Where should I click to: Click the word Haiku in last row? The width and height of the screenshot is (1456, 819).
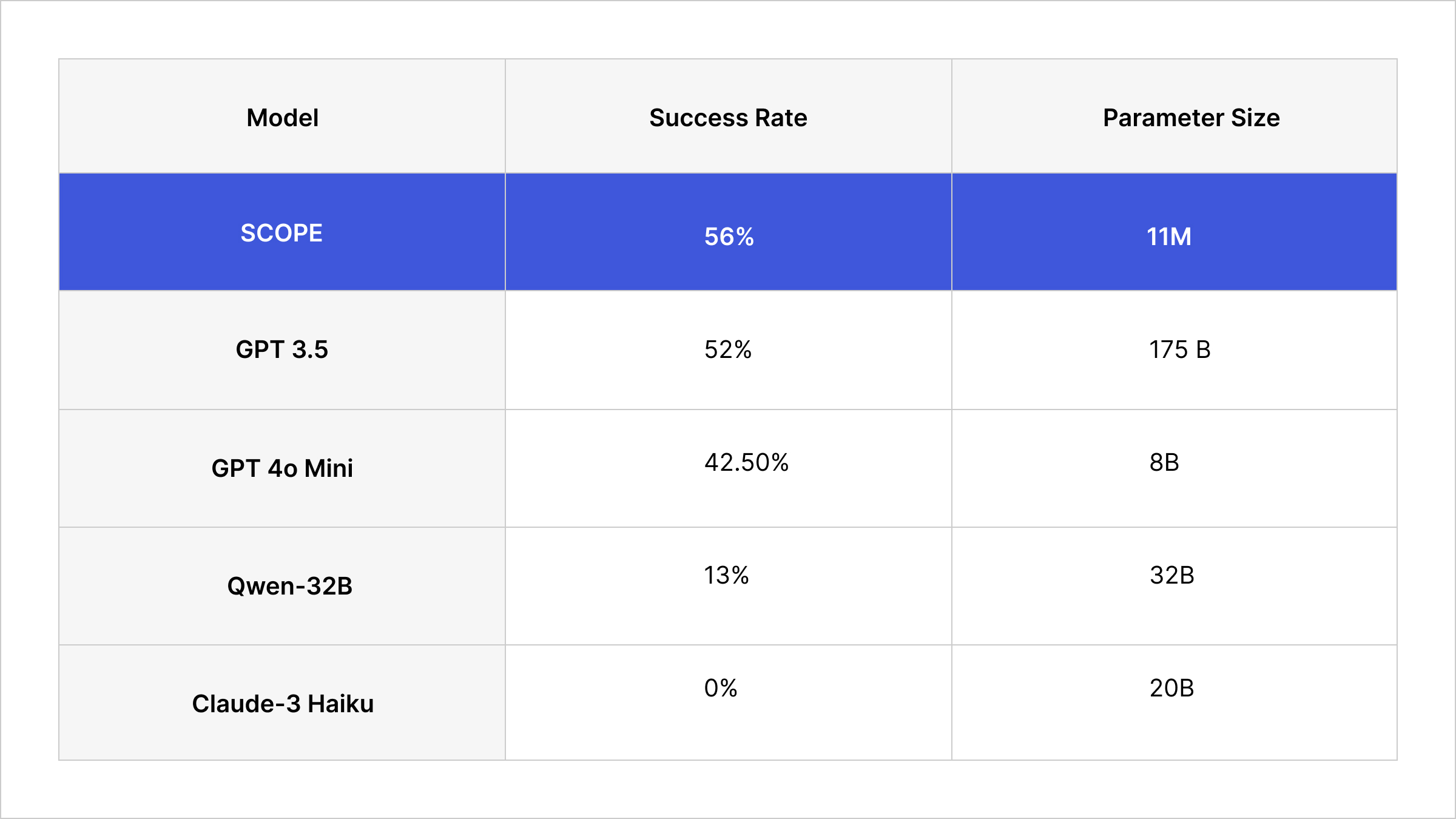point(340,704)
